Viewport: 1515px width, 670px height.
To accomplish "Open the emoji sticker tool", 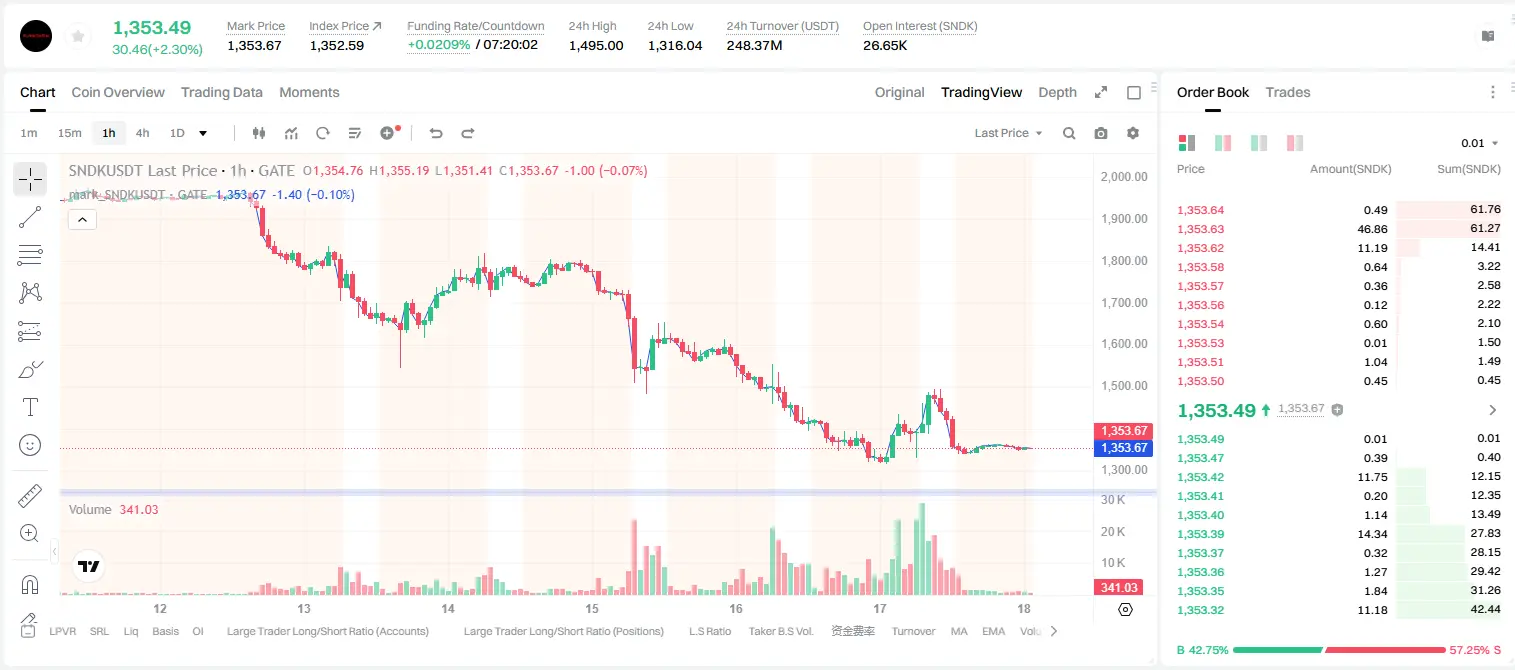I will [x=30, y=445].
